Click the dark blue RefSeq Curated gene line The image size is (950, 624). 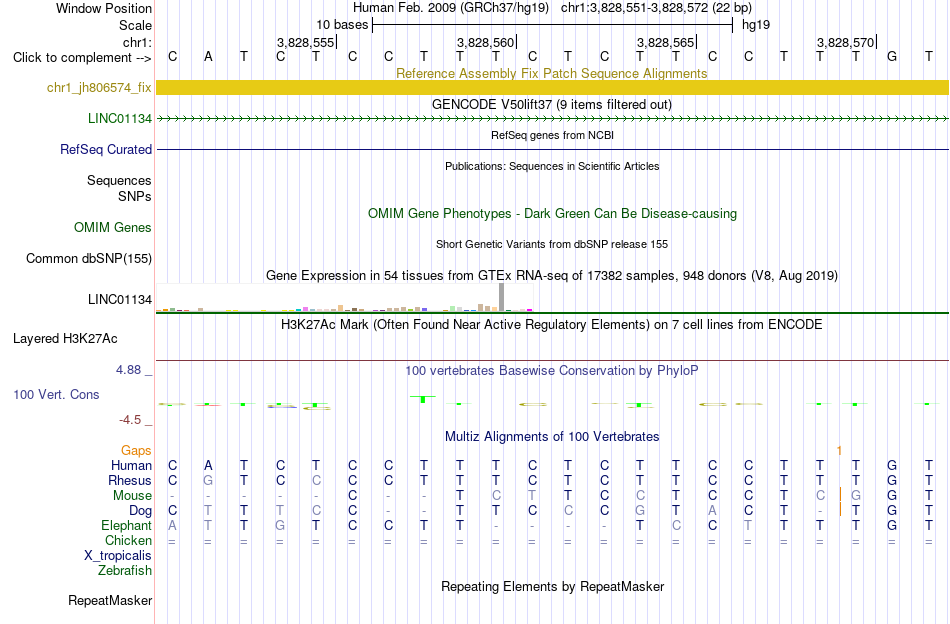point(552,150)
